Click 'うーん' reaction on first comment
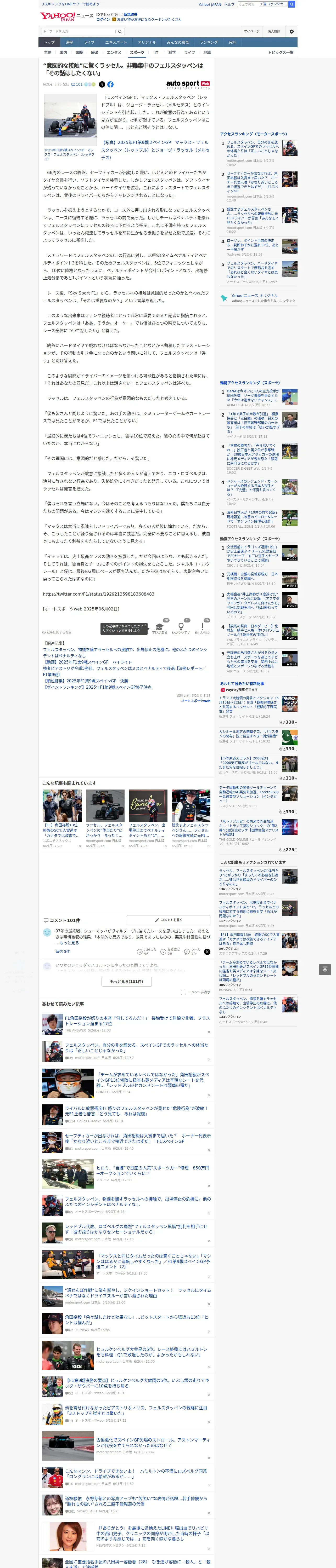336x1568 pixels. tap(193, 952)
